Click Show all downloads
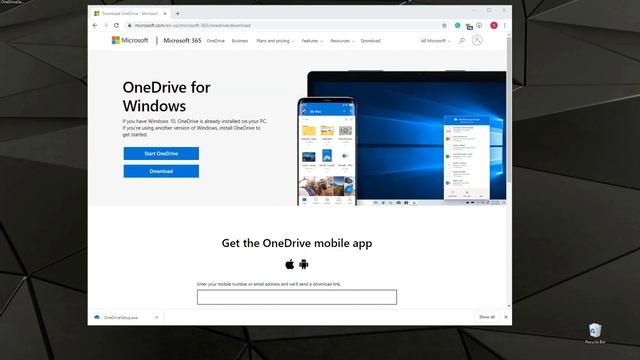Image resolution: width=640 pixels, height=360 pixels. click(487, 317)
